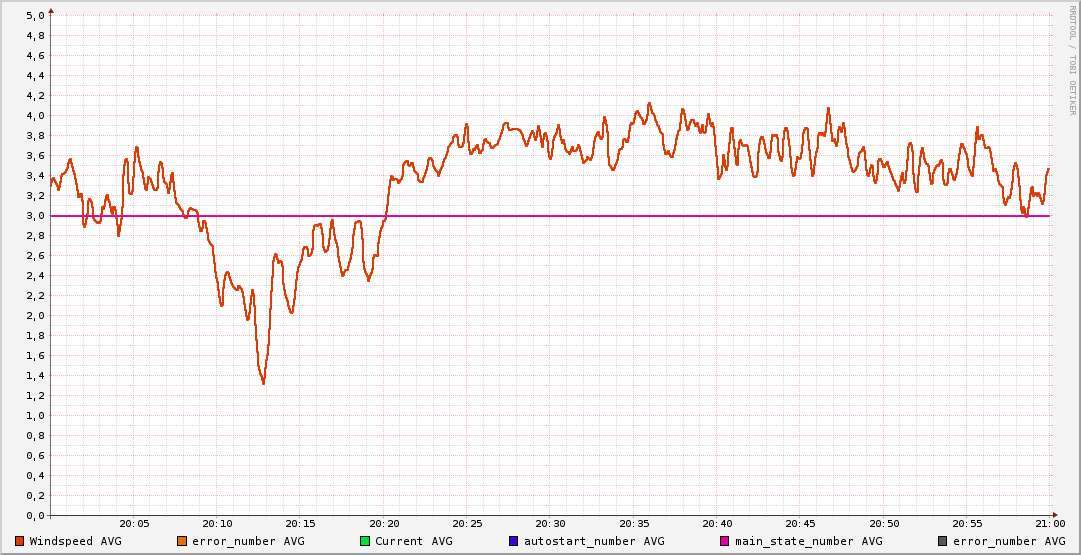
Task: Pick the 20:45 time axis label
Action: (x=800, y=523)
